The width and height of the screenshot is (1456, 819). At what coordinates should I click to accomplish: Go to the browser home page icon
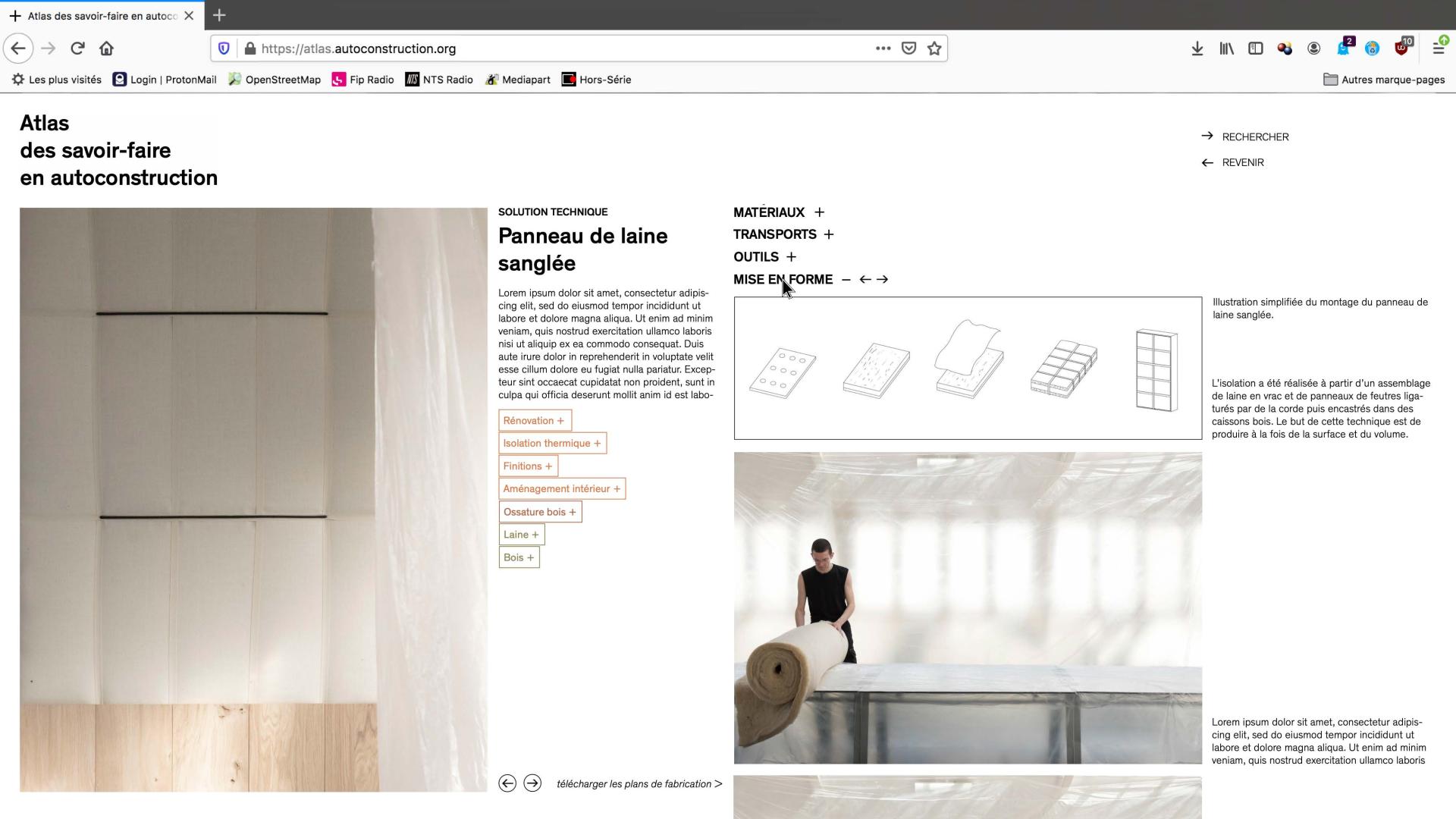tap(106, 49)
